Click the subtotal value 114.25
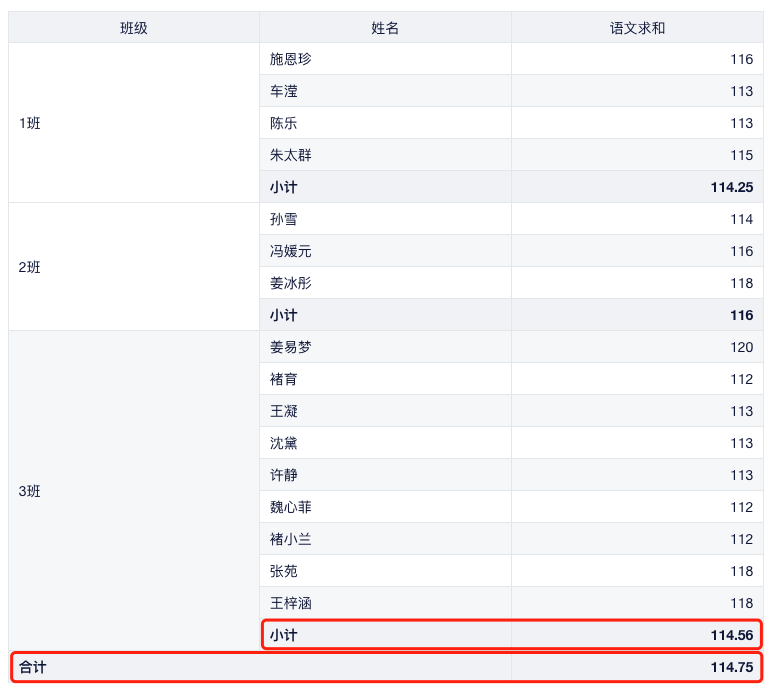The height and width of the screenshot is (692, 775). click(x=731, y=187)
